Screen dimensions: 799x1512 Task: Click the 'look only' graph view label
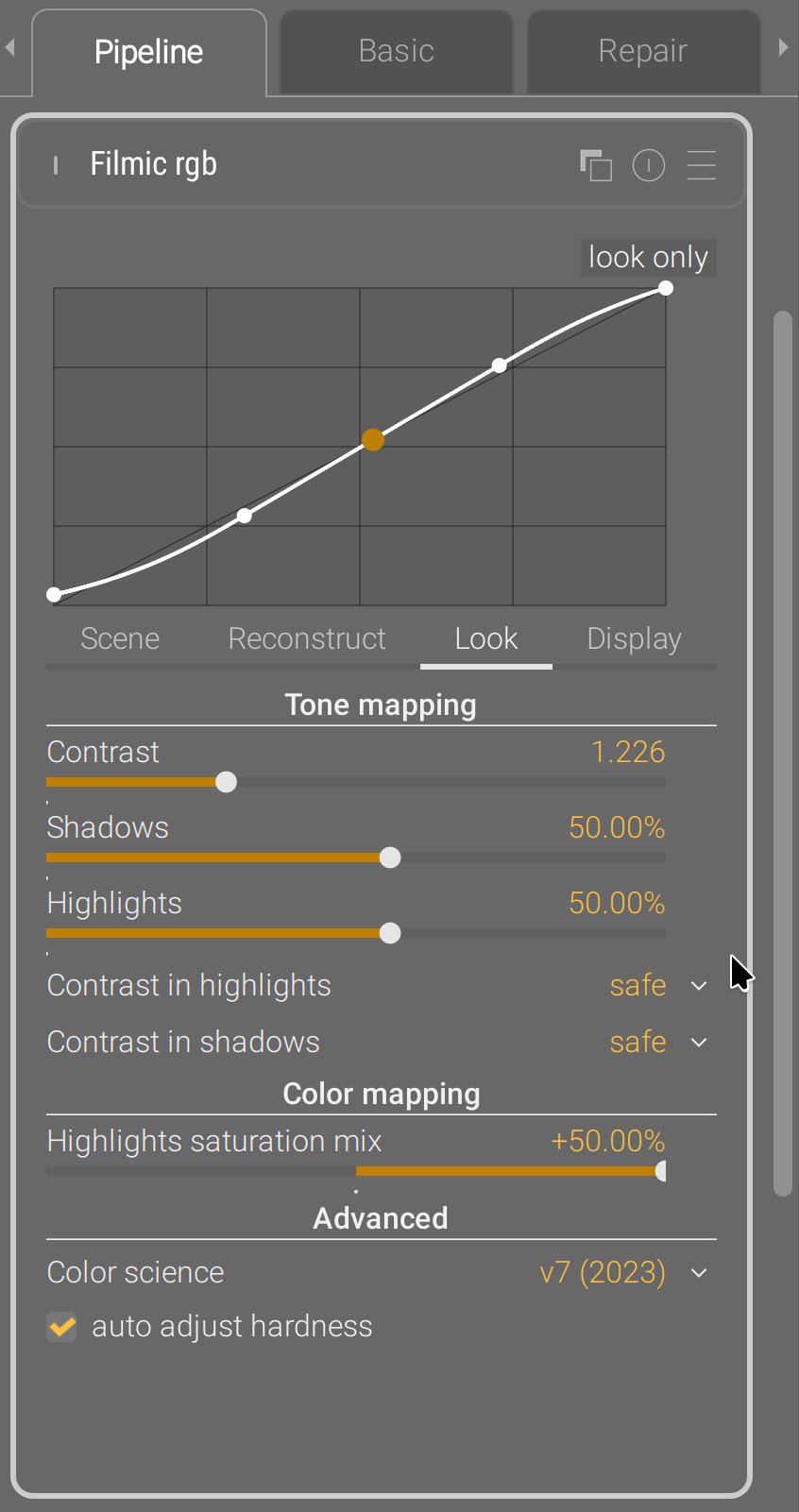click(x=648, y=257)
